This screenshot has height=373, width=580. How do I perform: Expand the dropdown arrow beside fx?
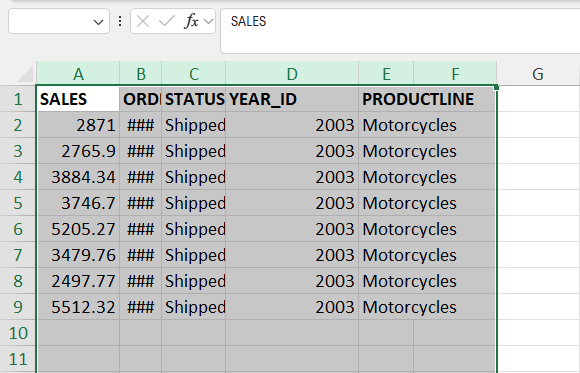(209, 21)
